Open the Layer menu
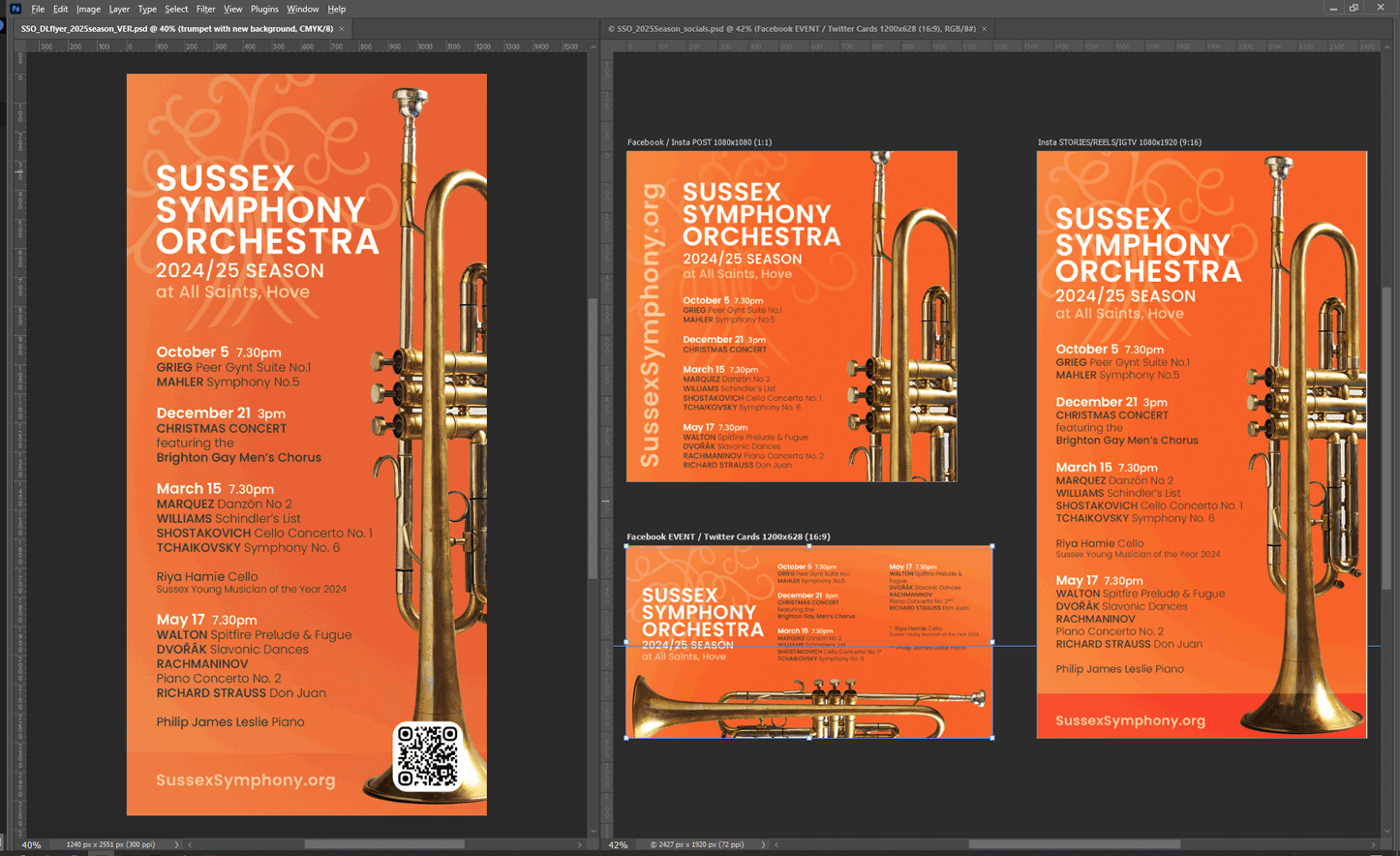The width and height of the screenshot is (1400, 856). click(119, 9)
